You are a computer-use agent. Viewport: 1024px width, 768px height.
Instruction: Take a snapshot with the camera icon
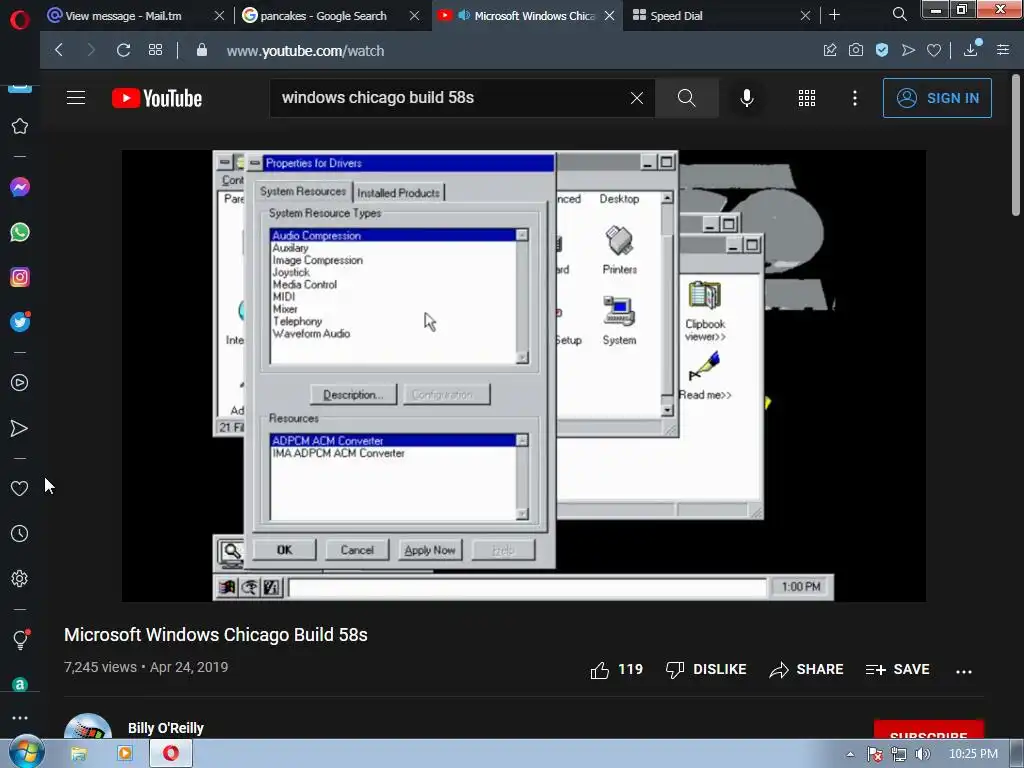[856, 50]
